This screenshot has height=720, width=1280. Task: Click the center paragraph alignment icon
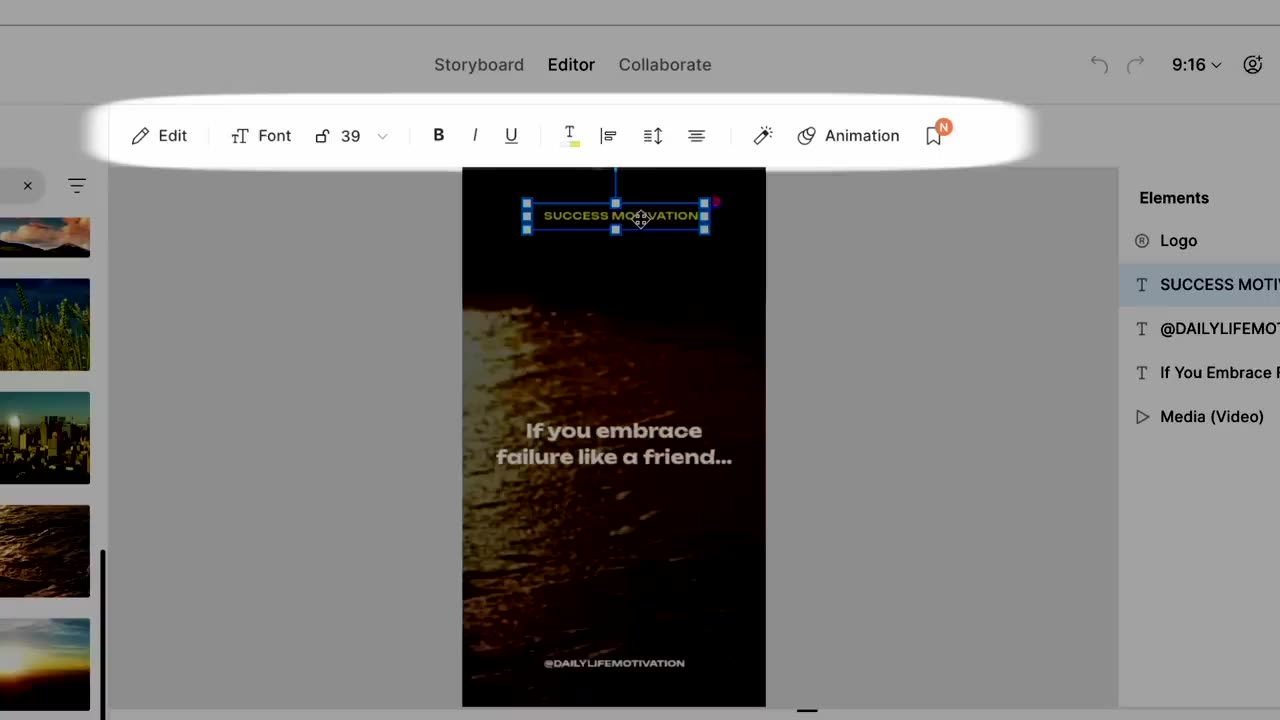tap(697, 136)
